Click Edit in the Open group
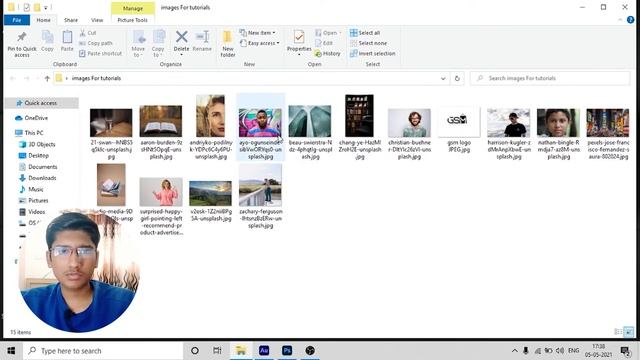Image resolution: width=640 pixels, height=360 pixels. (x=324, y=43)
